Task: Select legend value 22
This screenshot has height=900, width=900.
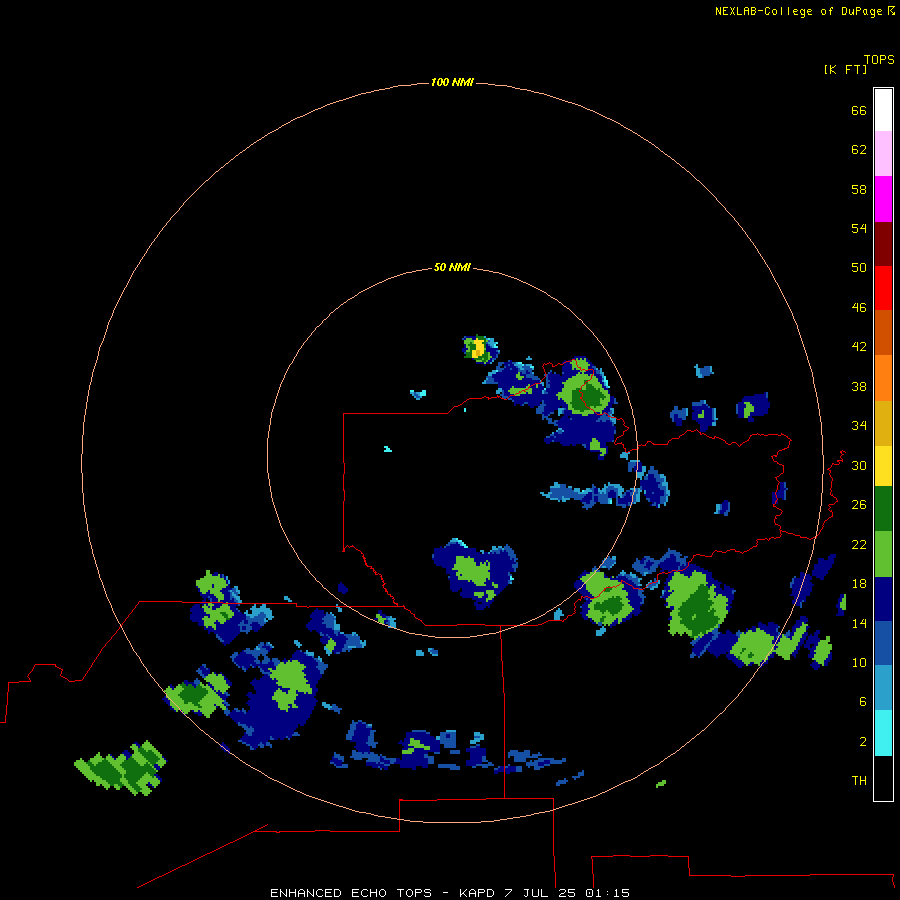Action: [859, 544]
